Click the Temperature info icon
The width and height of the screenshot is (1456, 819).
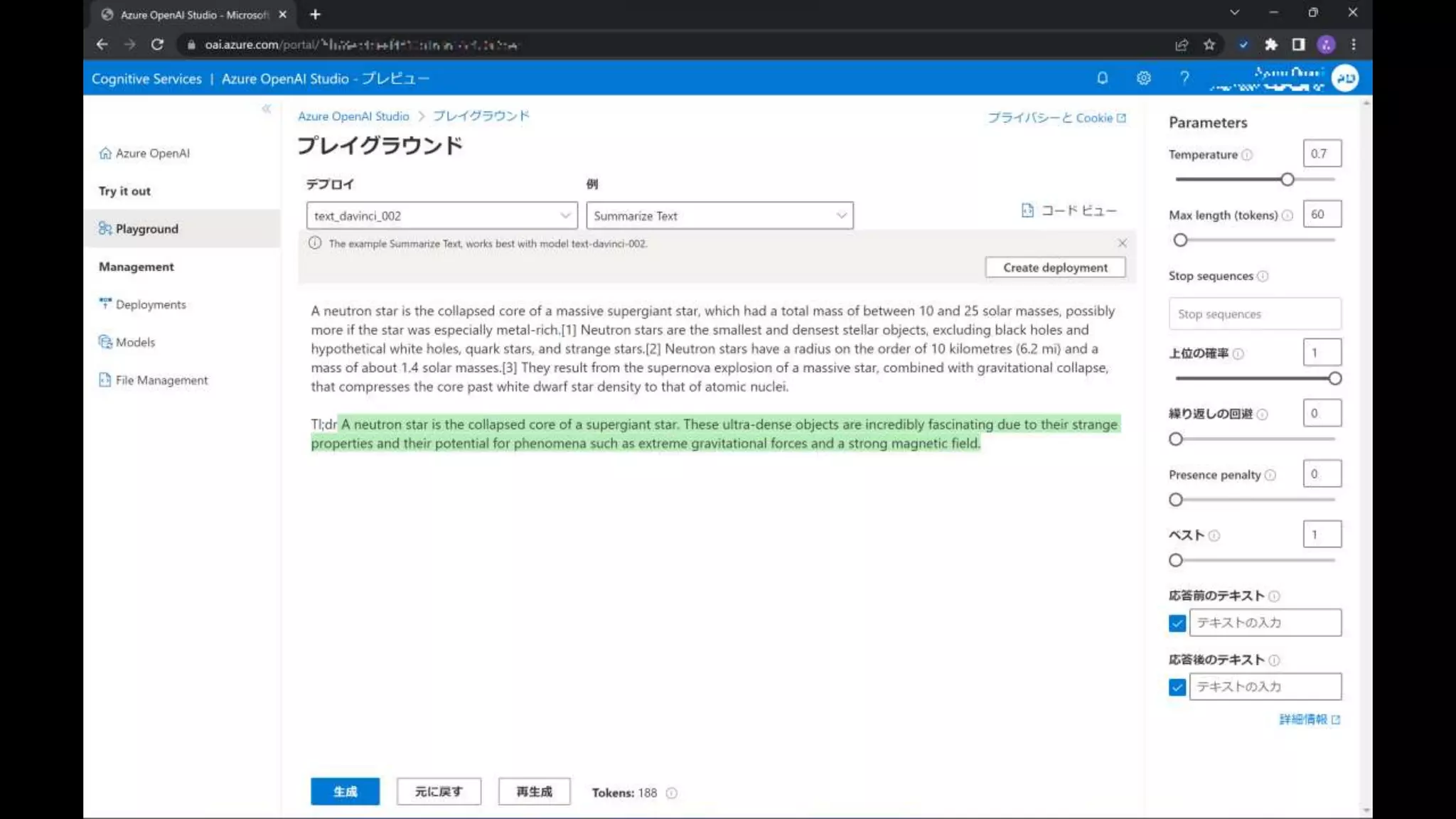(x=1247, y=155)
